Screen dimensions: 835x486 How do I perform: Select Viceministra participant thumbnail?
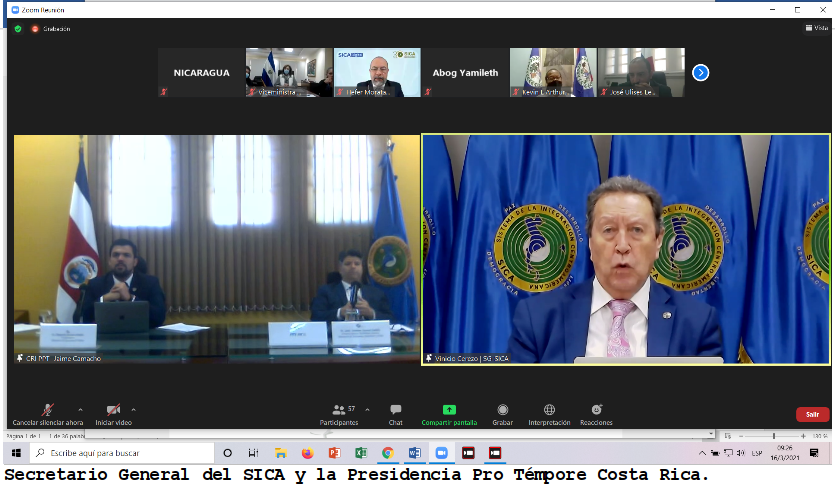(289, 72)
